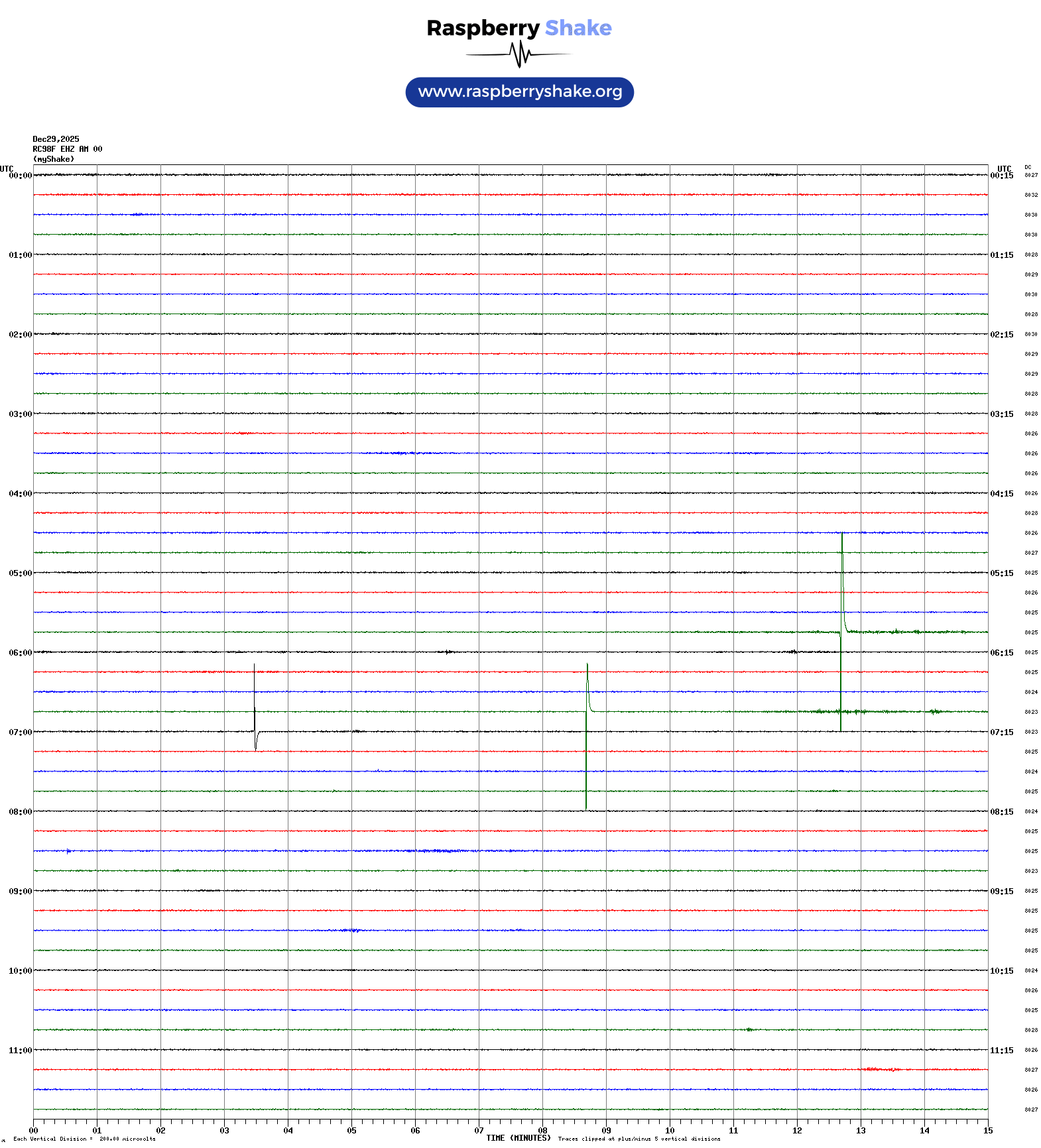The width and height of the screenshot is (1041, 1148).
Task: Select the 05:00 UTC row label on the left
Action: [x=20, y=573]
